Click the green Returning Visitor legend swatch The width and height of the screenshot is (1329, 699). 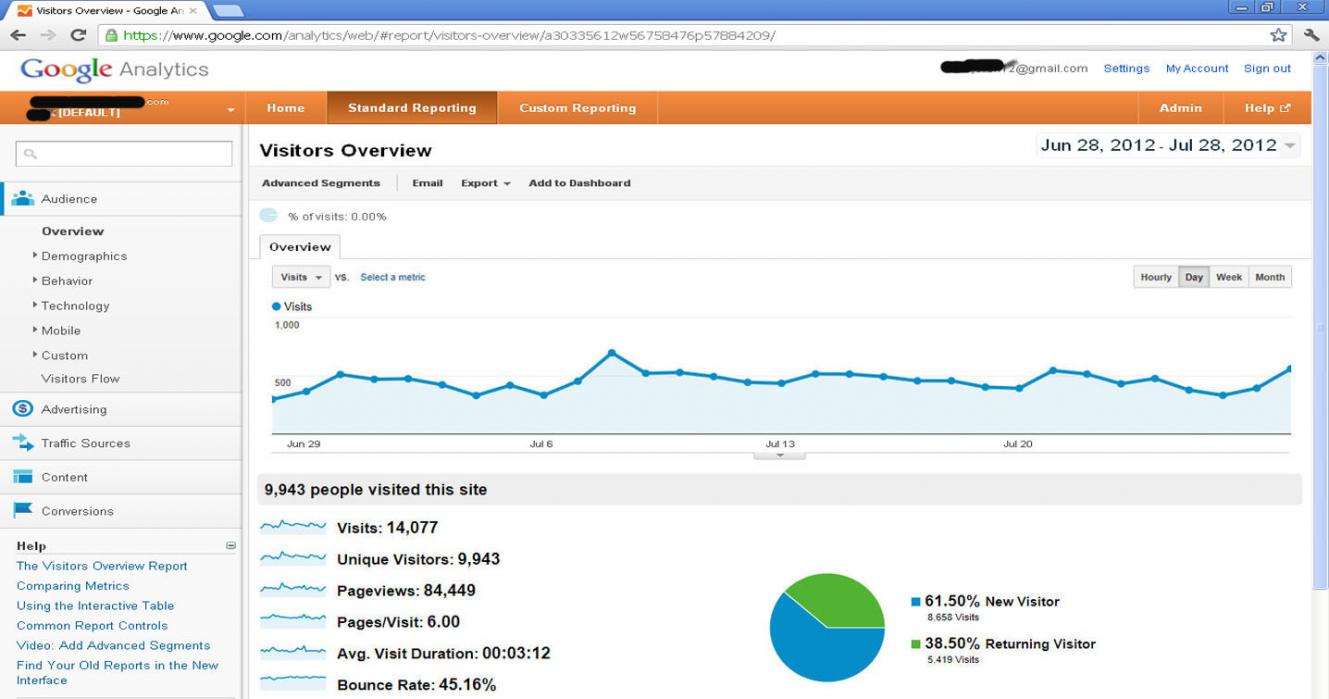(915, 644)
